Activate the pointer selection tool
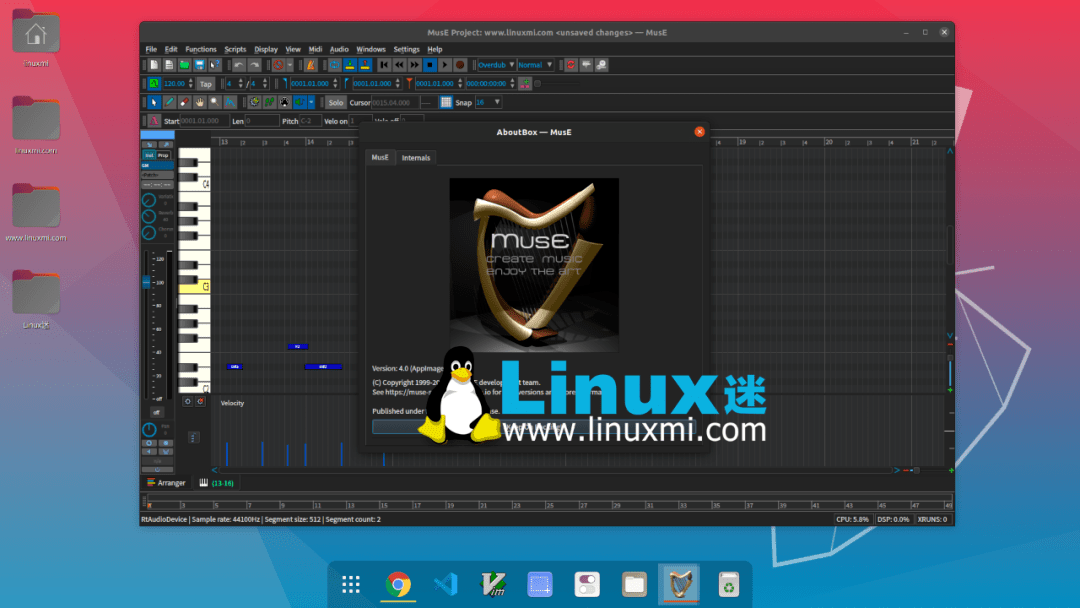Viewport: 1080px width, 608px height. point(154,102)
